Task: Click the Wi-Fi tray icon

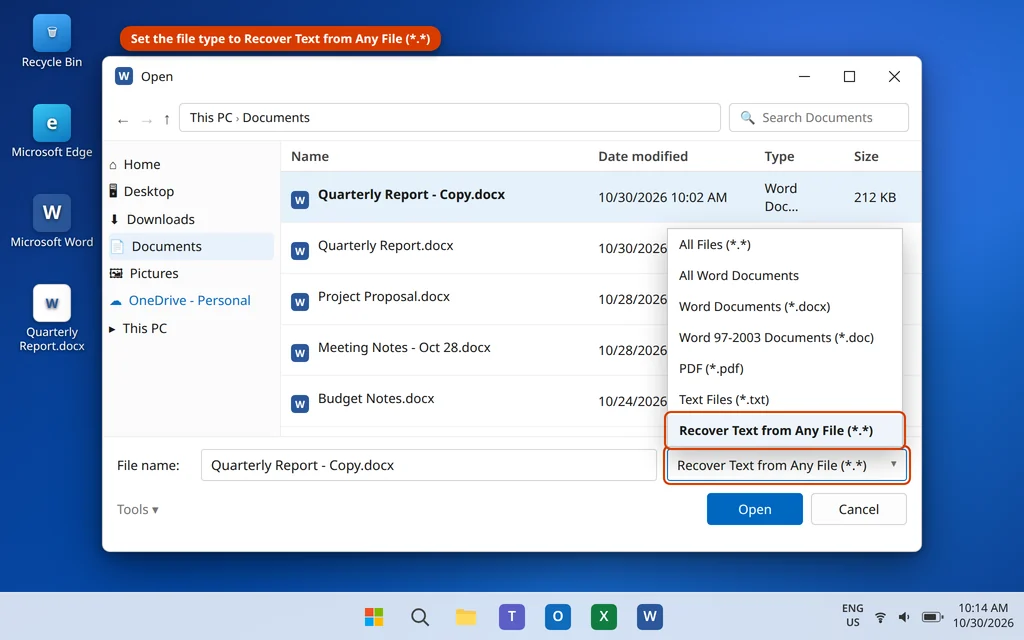Action: (880, 616)
